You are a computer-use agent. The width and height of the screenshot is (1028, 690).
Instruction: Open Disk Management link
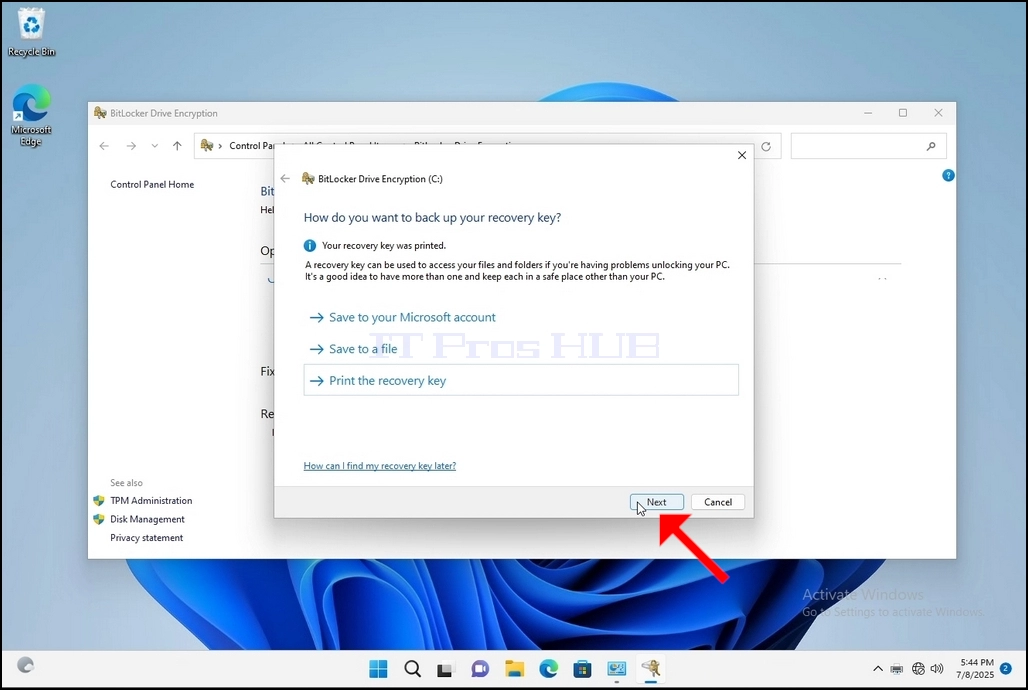point(147,519)
